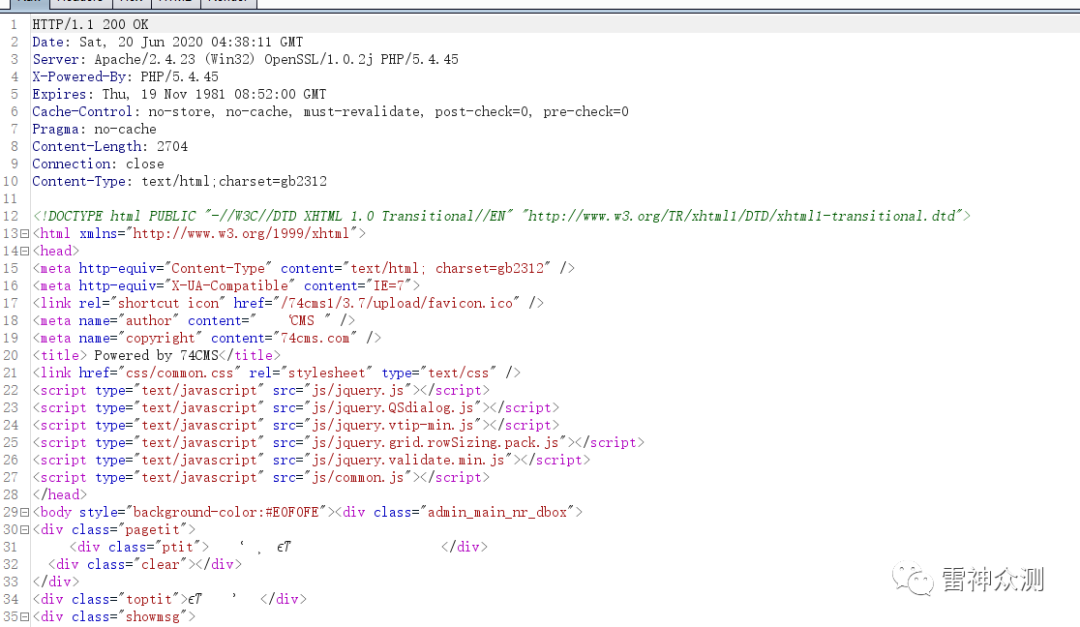Collapse the body element fold on line 29

[x=25, y=513]
